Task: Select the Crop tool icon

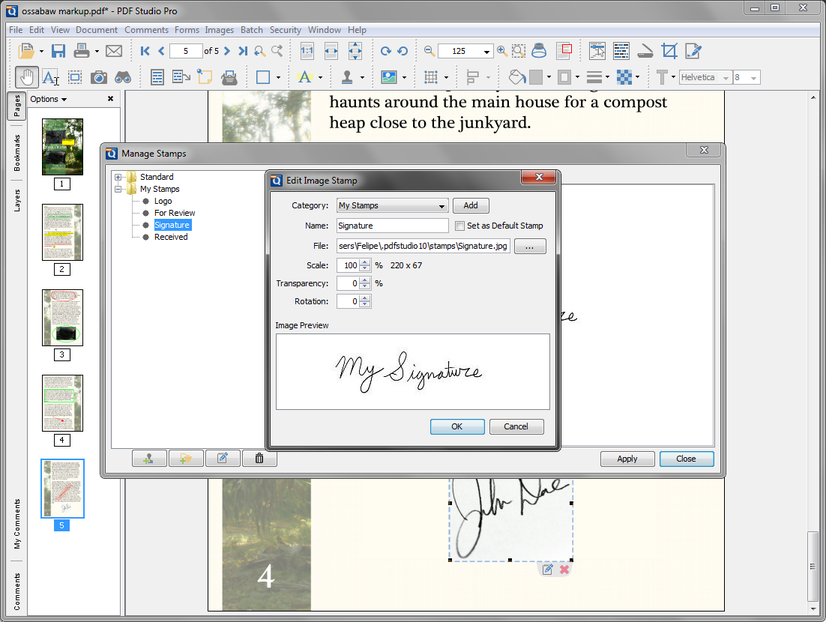Action: coord(669,51)
